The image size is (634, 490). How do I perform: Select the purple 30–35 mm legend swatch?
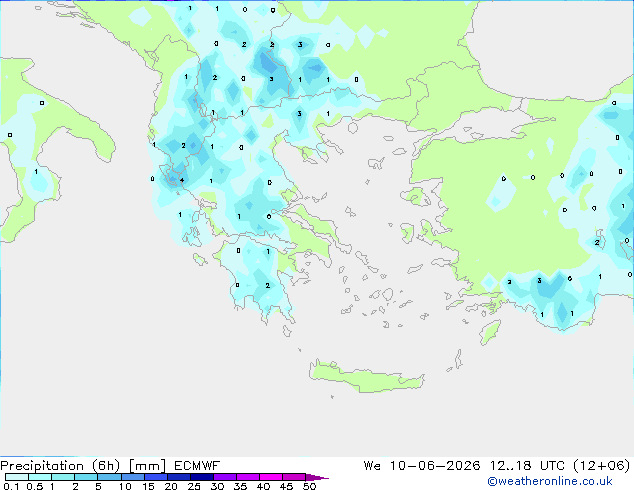pos(225,477)
